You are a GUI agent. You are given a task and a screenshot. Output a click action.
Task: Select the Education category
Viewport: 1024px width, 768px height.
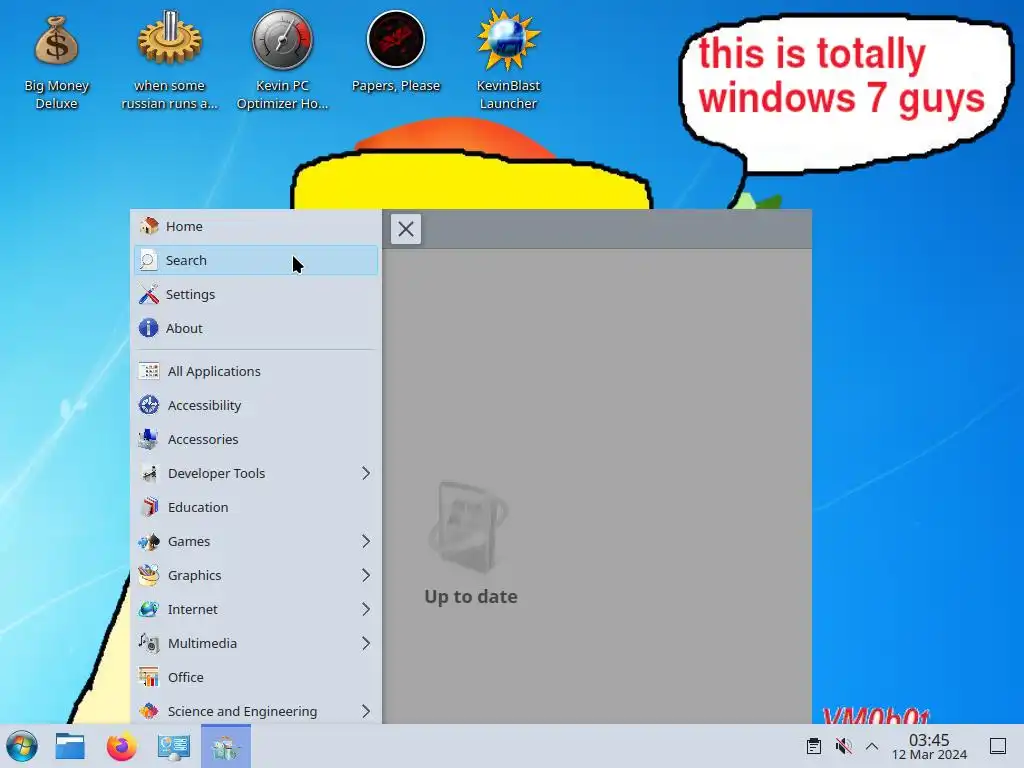(x=256, y=507)
